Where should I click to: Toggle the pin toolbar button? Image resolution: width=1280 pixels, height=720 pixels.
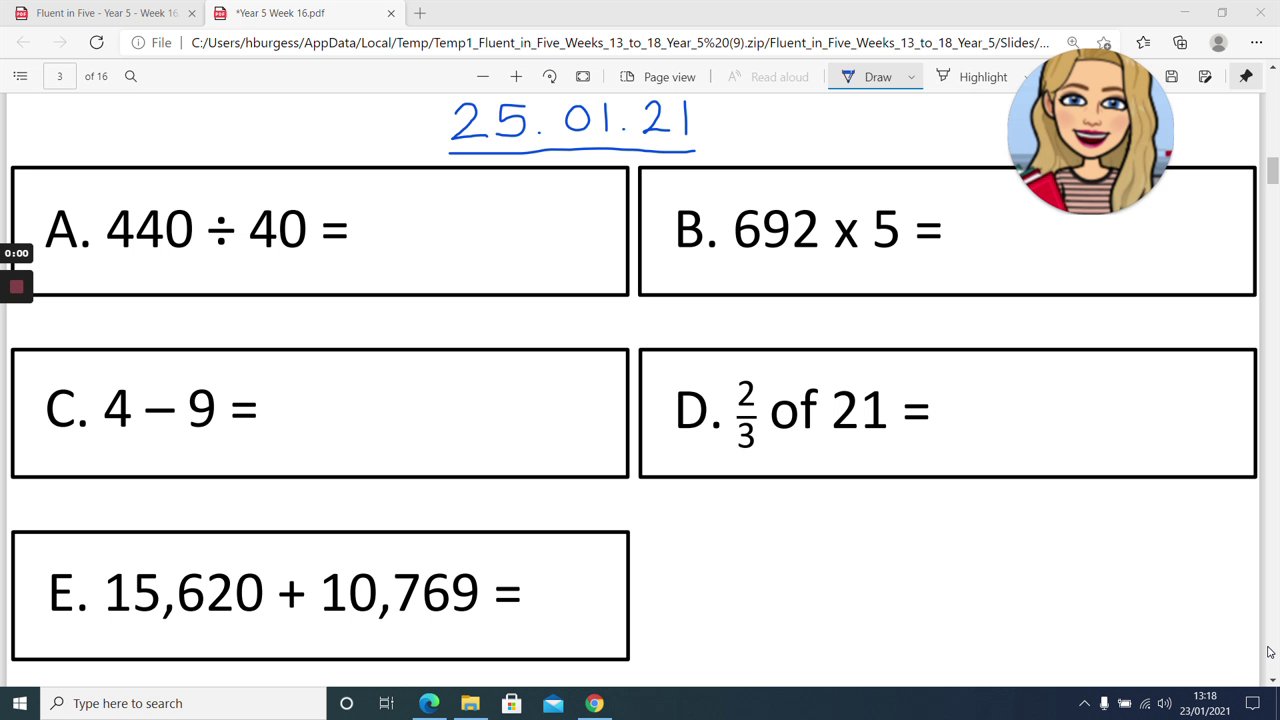pyautogui.click(x=1246, y=76)
